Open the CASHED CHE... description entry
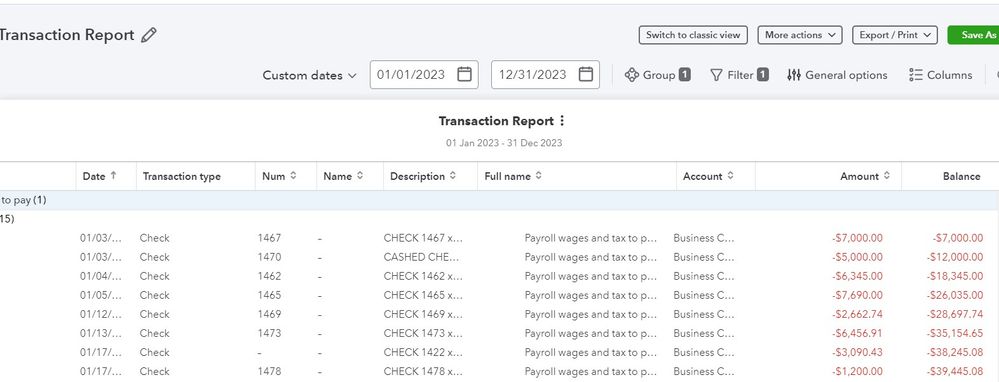This screenshot has width=999, height=382. coord(422,257)
